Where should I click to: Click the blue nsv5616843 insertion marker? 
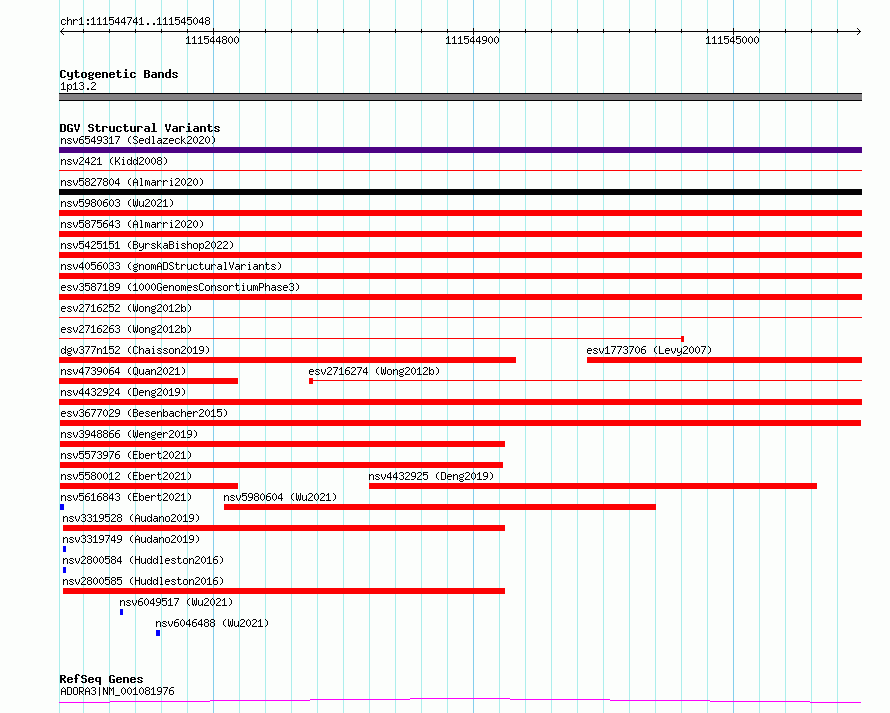coord(62,507)
